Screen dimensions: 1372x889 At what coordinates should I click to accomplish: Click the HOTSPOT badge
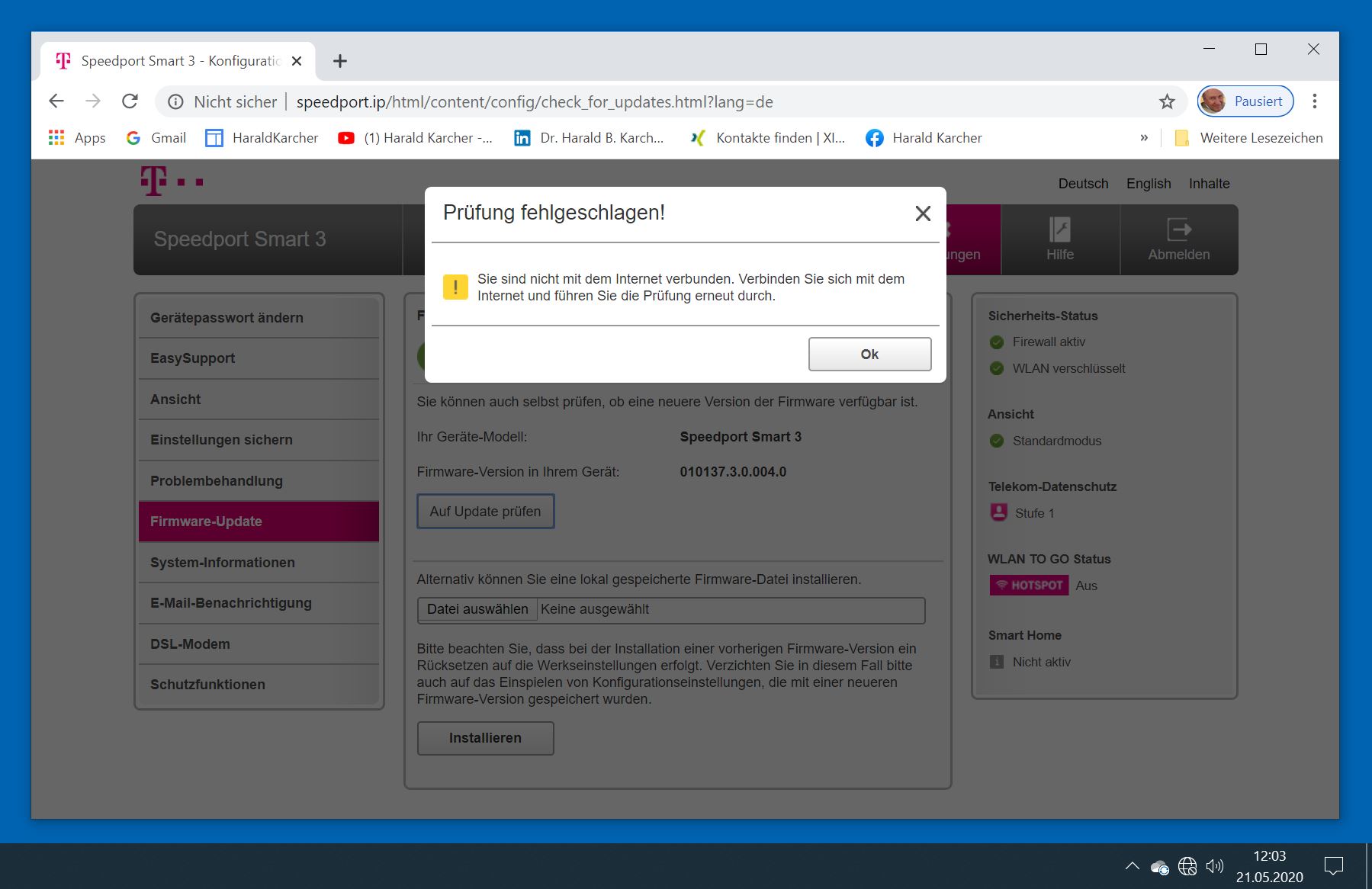tap(1029, 586)
